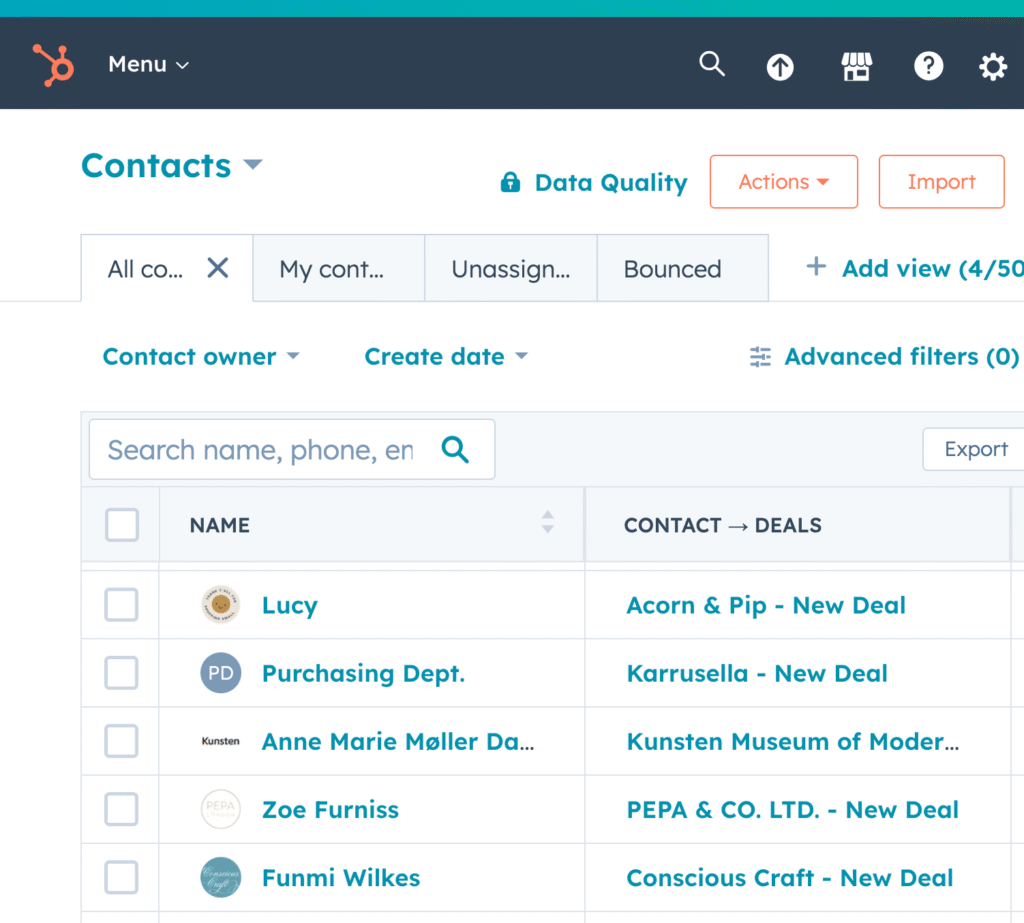Open Lucy's contact record
This screenshot has height=923, width=1024.
click(290, 605)
